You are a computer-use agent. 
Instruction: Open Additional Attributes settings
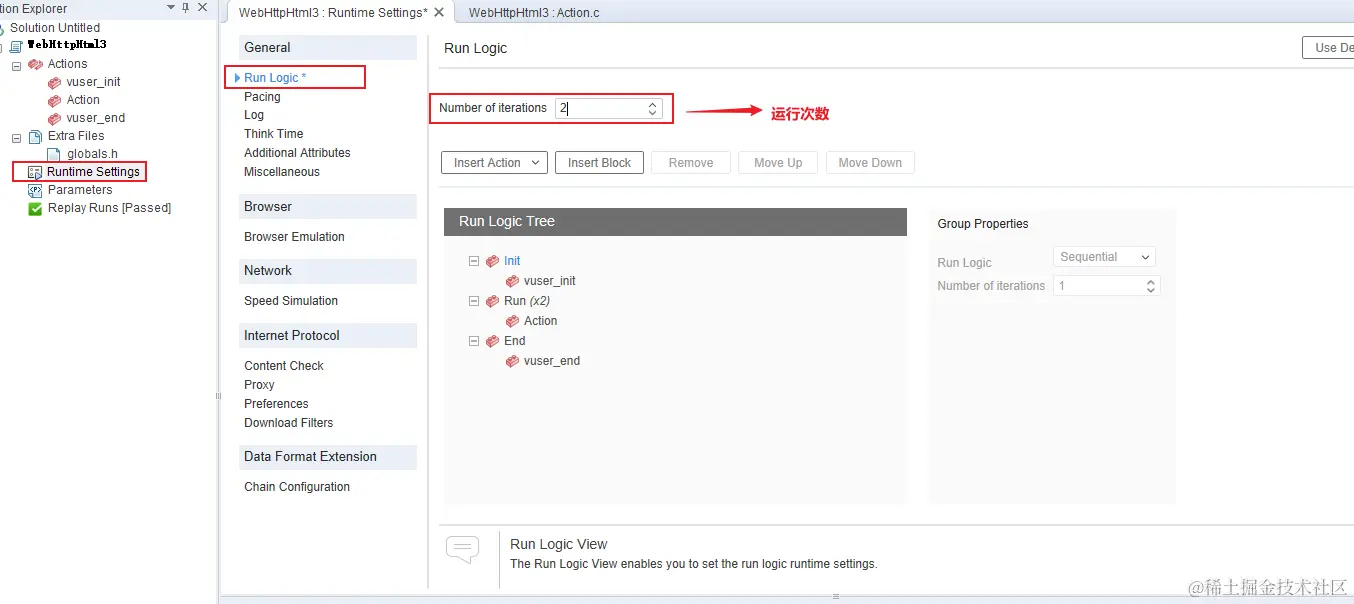tap(297, 153)
